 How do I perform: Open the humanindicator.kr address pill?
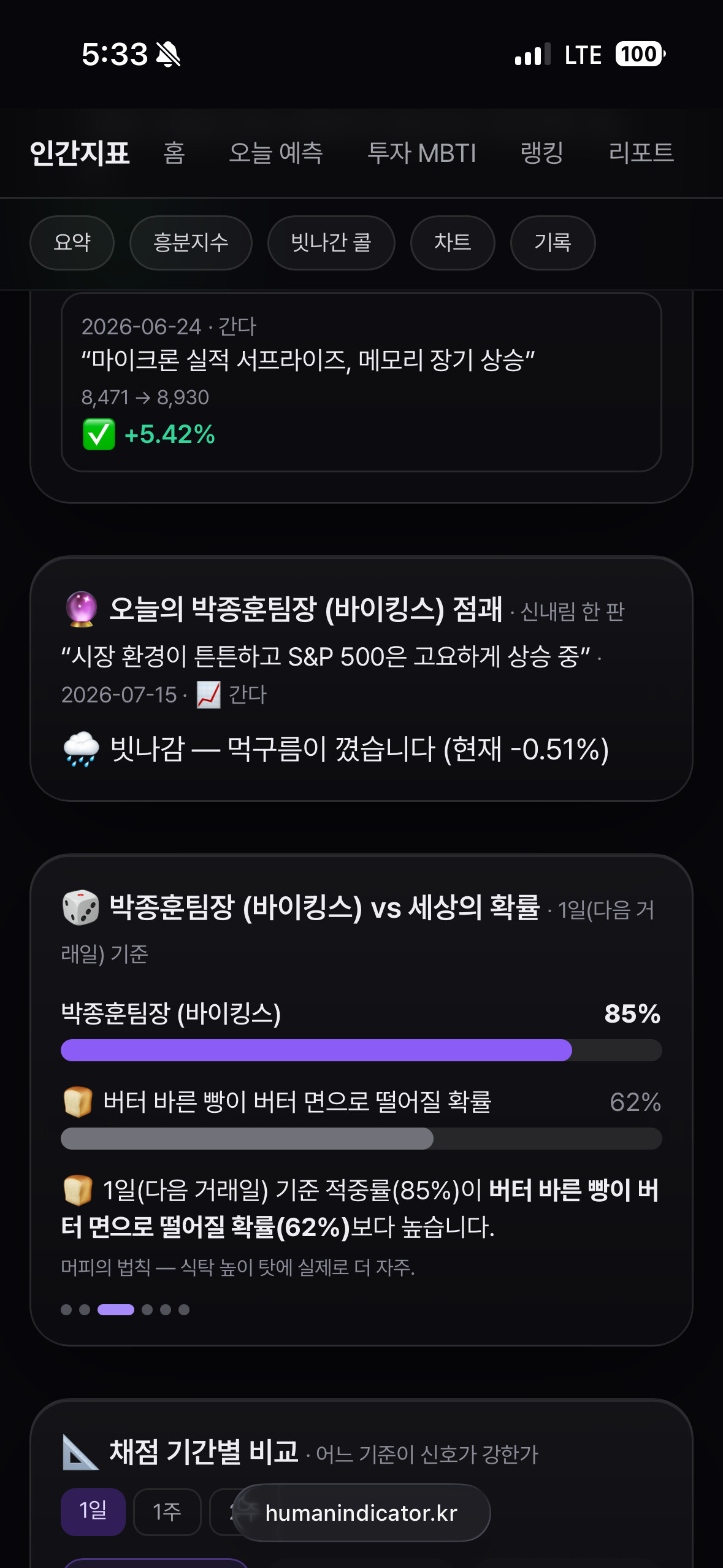361,1513
